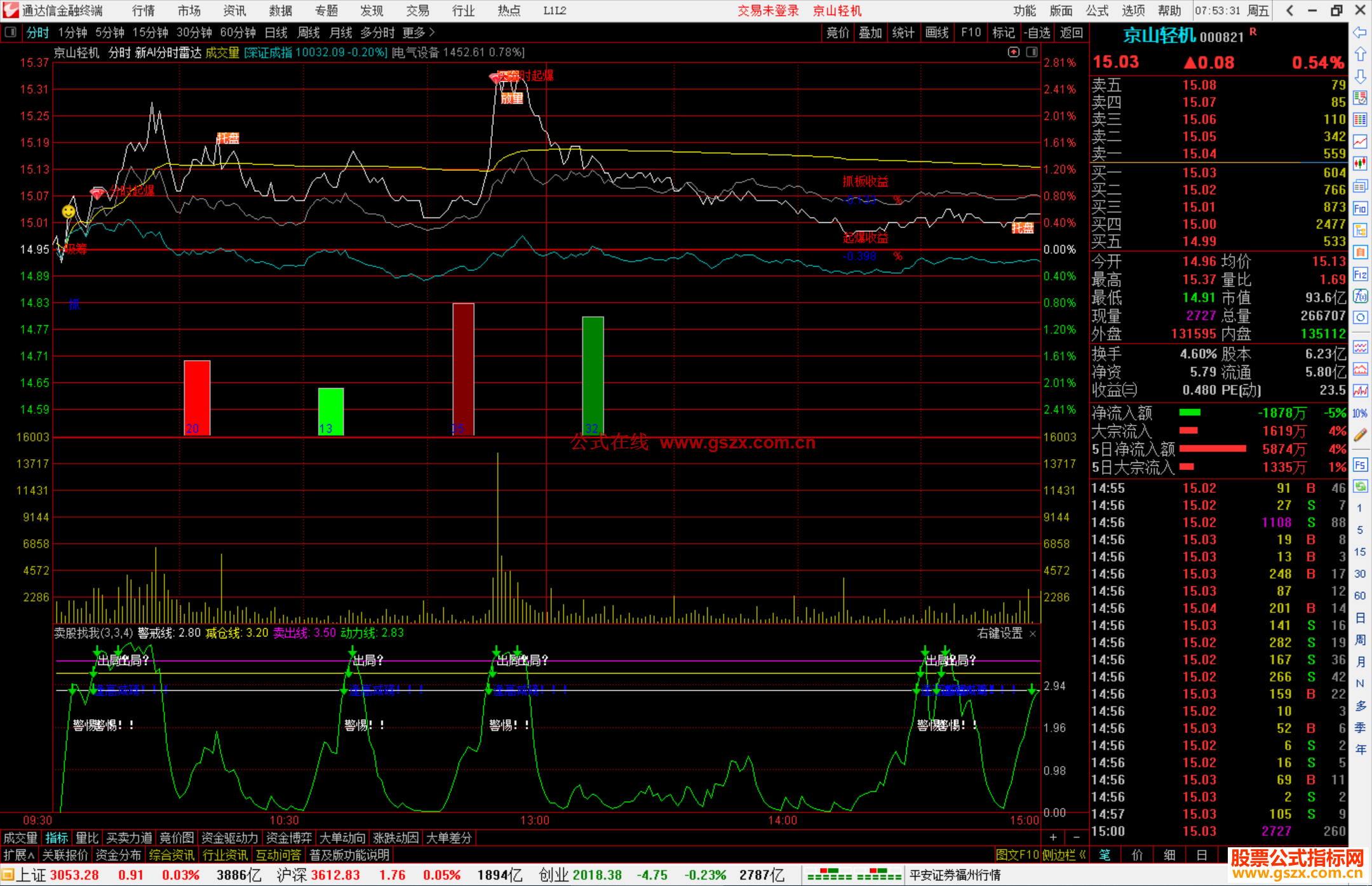Expand the 扩展 panel at bottom left
1372x886 pixels.
tap(19, 855)
